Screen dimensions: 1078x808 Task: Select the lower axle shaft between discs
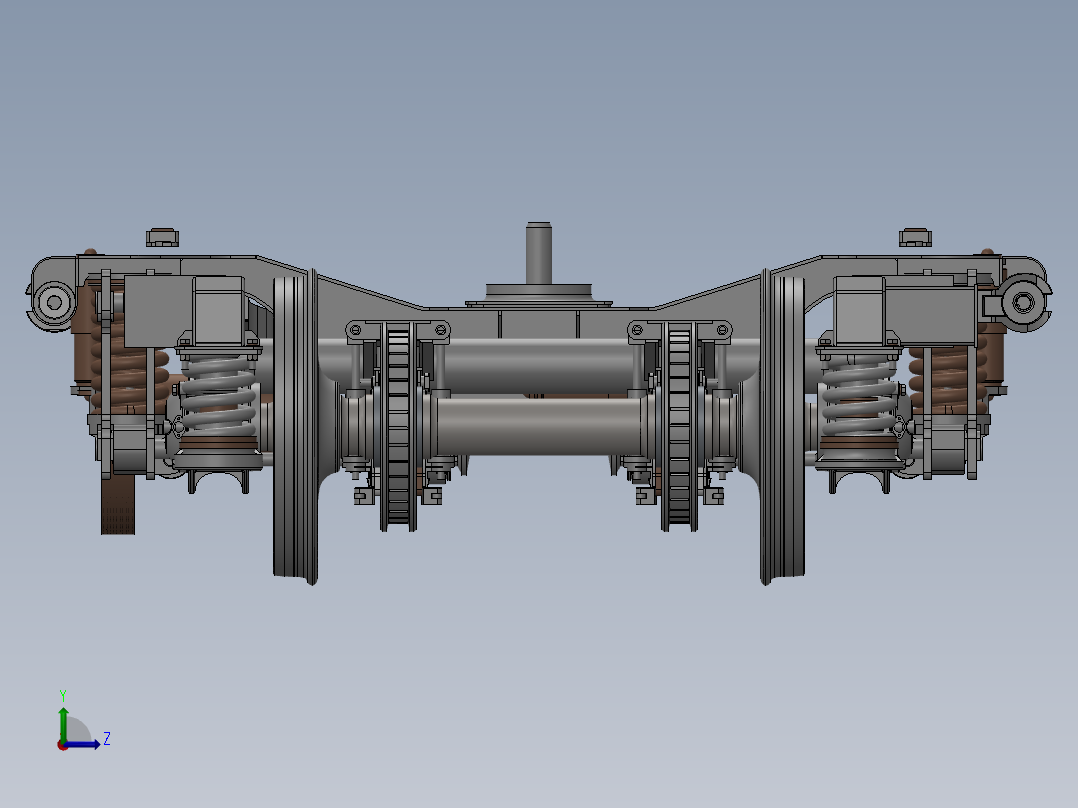coord(538,426)
